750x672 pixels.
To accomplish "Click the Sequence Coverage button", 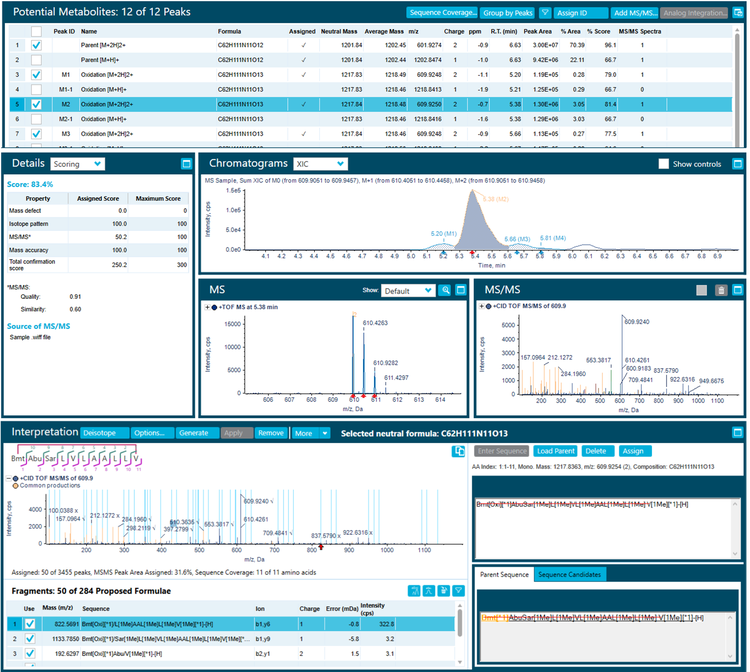I will coord(441,13).
